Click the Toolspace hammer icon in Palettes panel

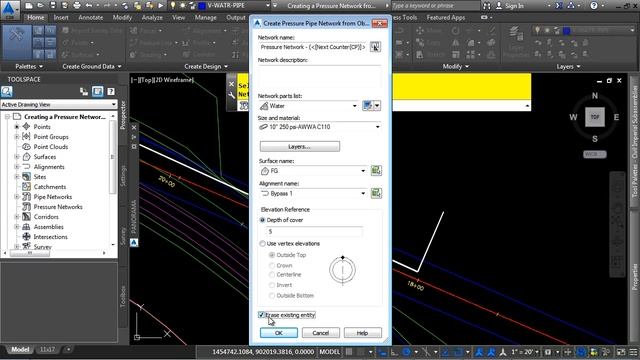pyautogui.click(x=17, y=42)
